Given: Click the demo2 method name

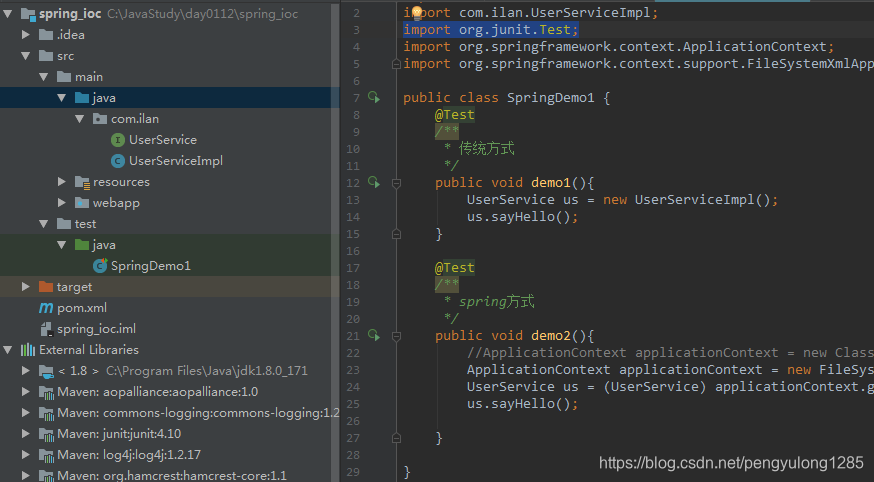Looking at the screenshot, I should (551, 336).
